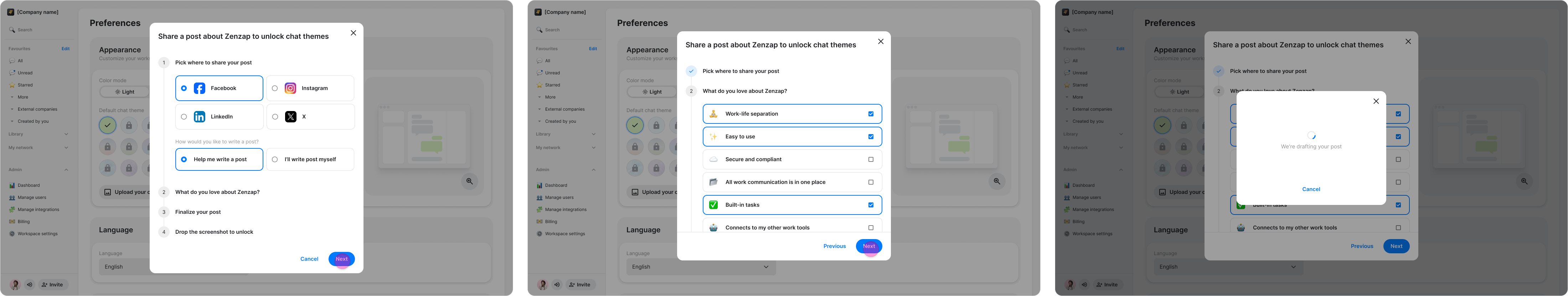Click the Instagram logo icon
The width and height of the screenshot is (1568, 296).
coord(290,88)
